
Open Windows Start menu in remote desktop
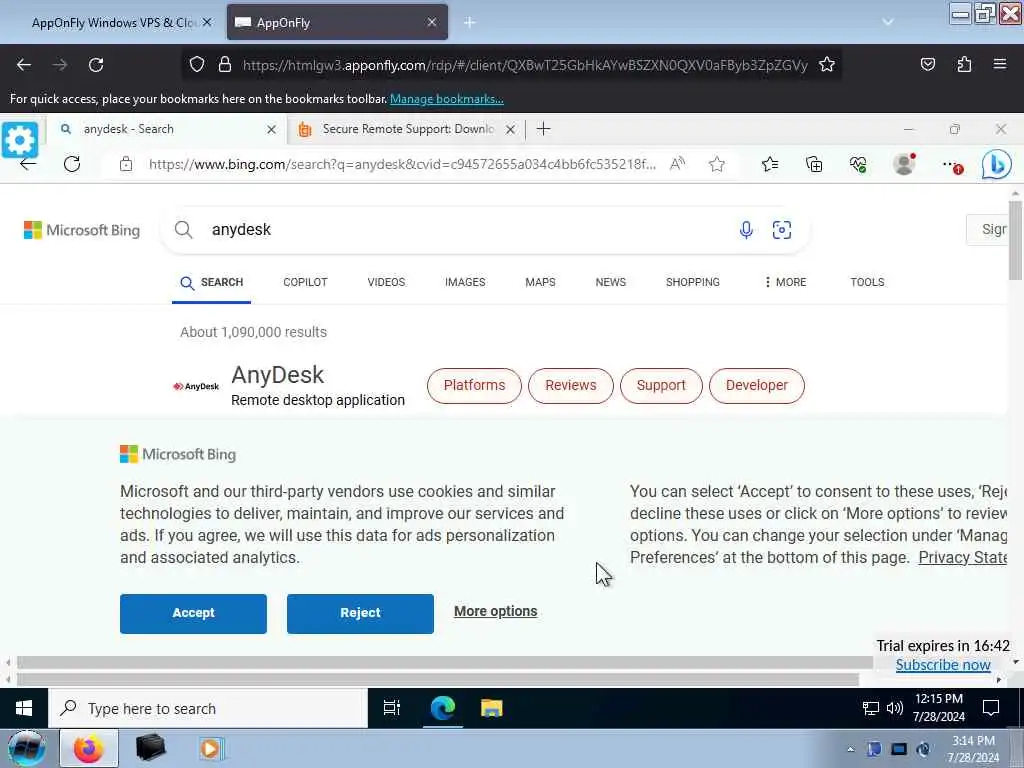click(x=24, y=708)
